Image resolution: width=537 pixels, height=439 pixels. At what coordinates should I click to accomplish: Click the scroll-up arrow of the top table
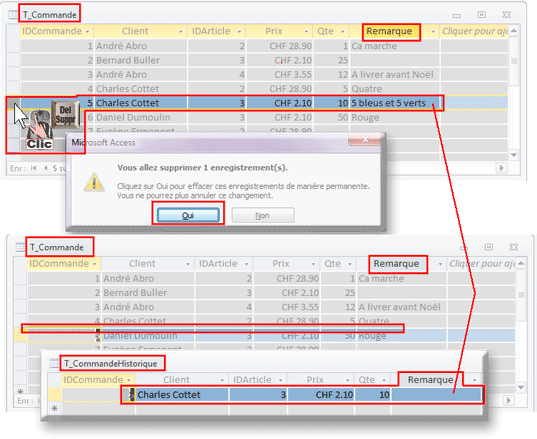pos(514,31)
